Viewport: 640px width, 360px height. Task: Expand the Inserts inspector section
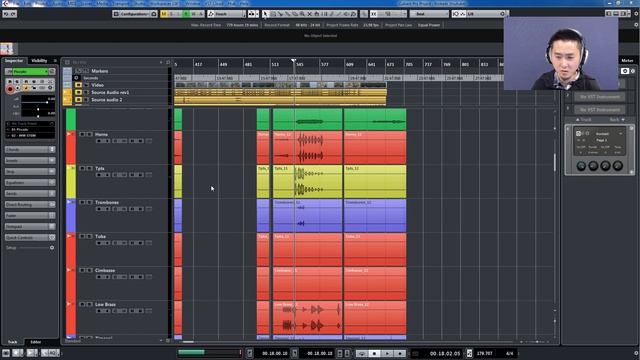pyautogui.click(x=30, y=160)
